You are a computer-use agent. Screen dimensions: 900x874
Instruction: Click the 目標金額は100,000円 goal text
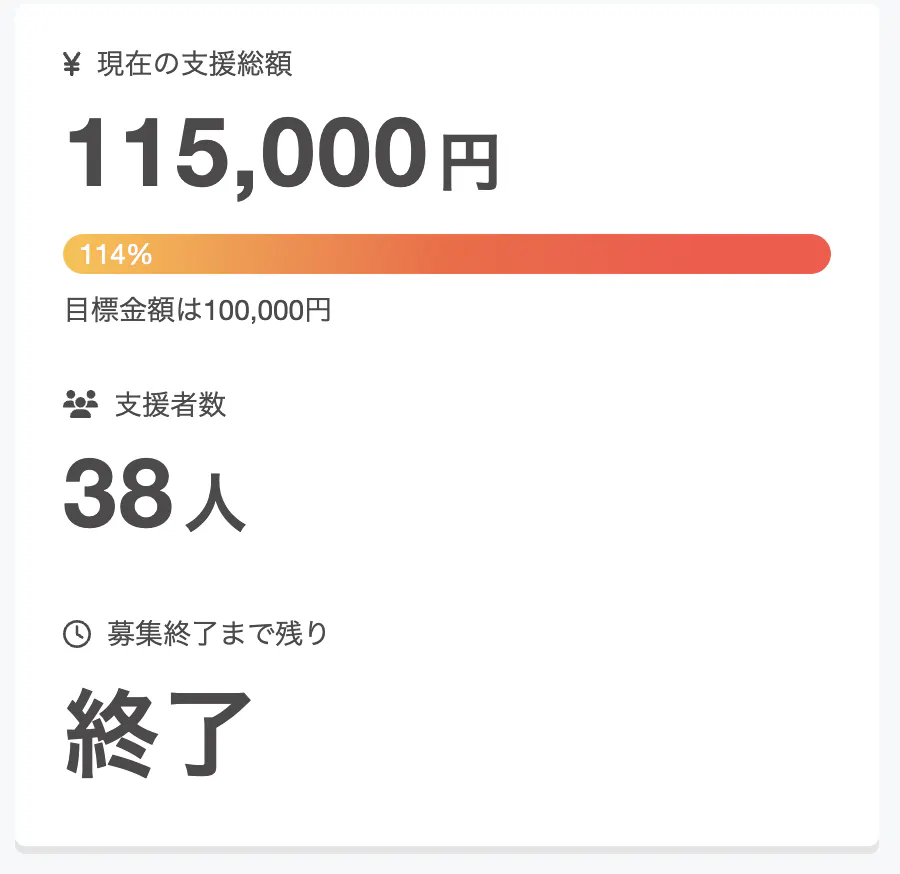tap(198, 311)
